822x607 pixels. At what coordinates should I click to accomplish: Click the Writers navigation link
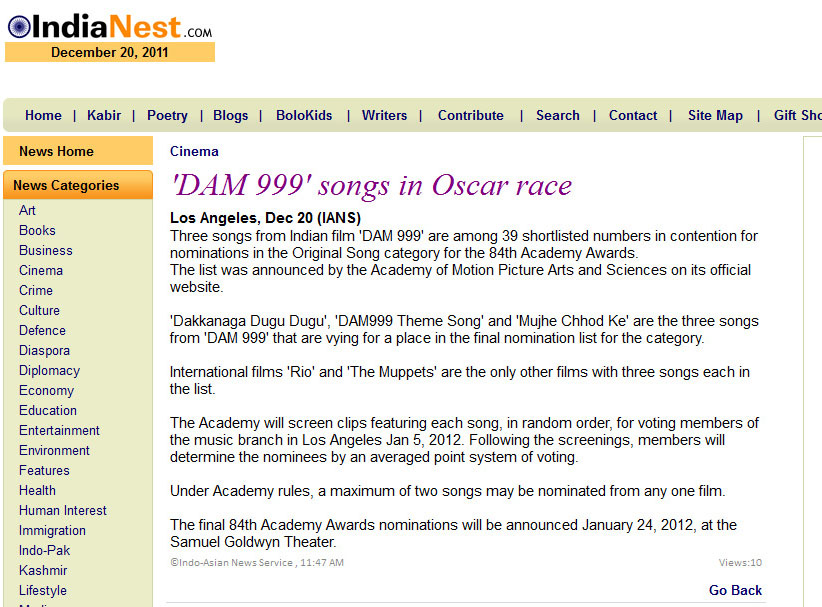click(384, 115)
